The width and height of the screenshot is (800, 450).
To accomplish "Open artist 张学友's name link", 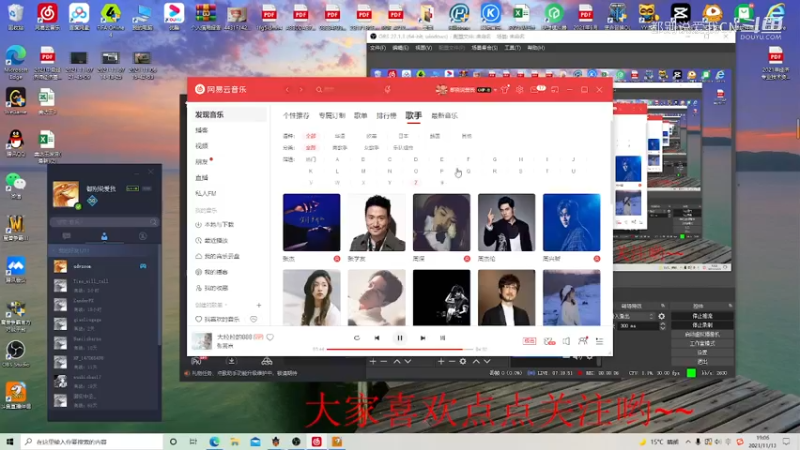I will [357, 259].
